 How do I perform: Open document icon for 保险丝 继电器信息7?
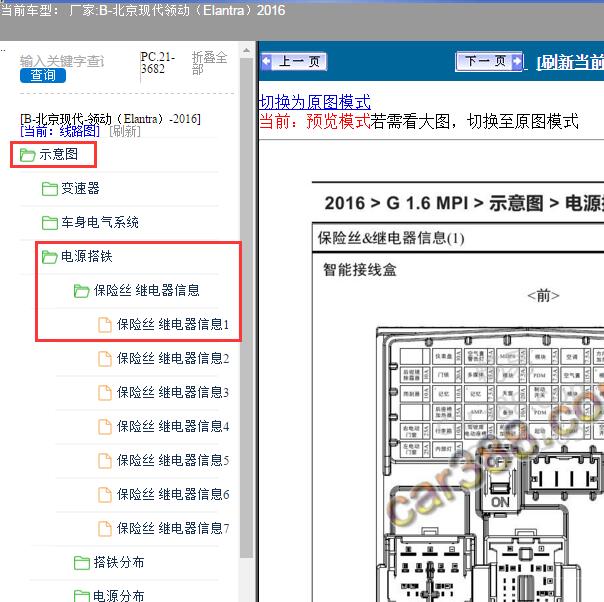click(x=104, y=528)
